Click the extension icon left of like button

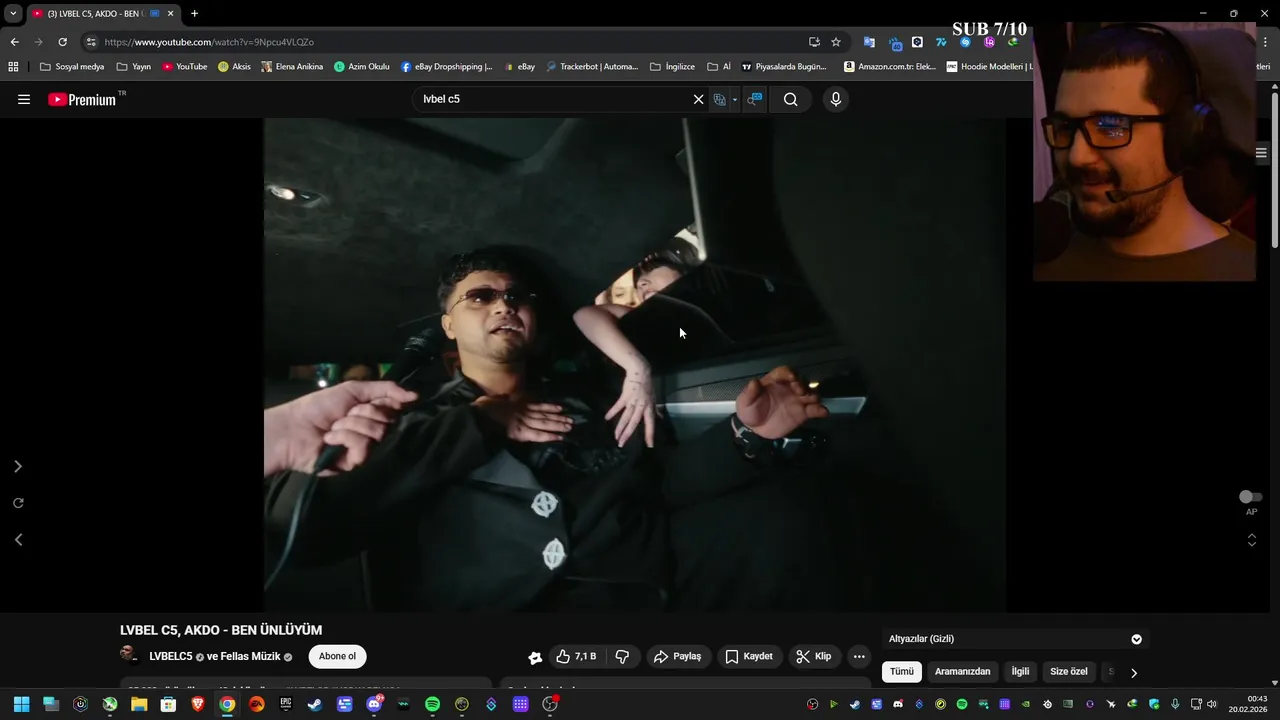(x=535, y=657)
